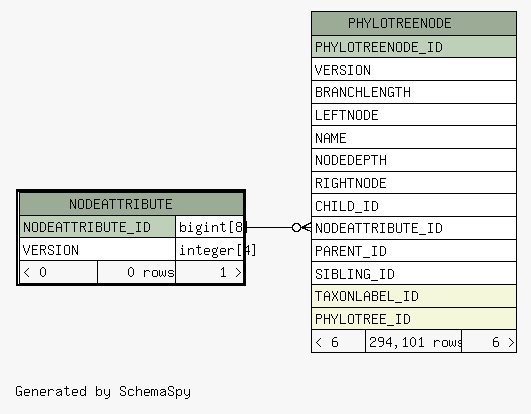Click the CHILD_ID column row
This screenshot has width=531, height=414.
(x=414, y=205)
